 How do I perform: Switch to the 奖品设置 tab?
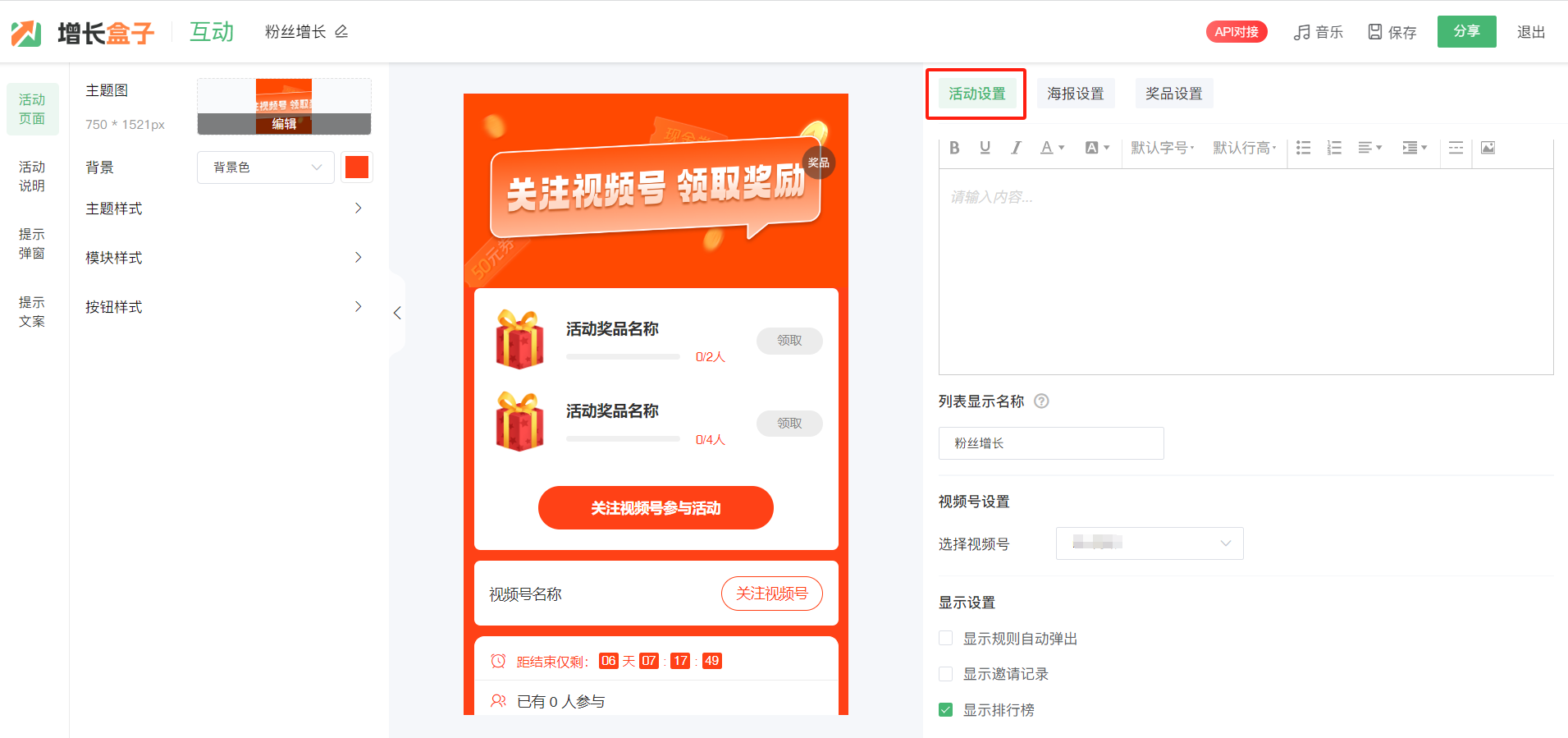(x=1173, y=94)
